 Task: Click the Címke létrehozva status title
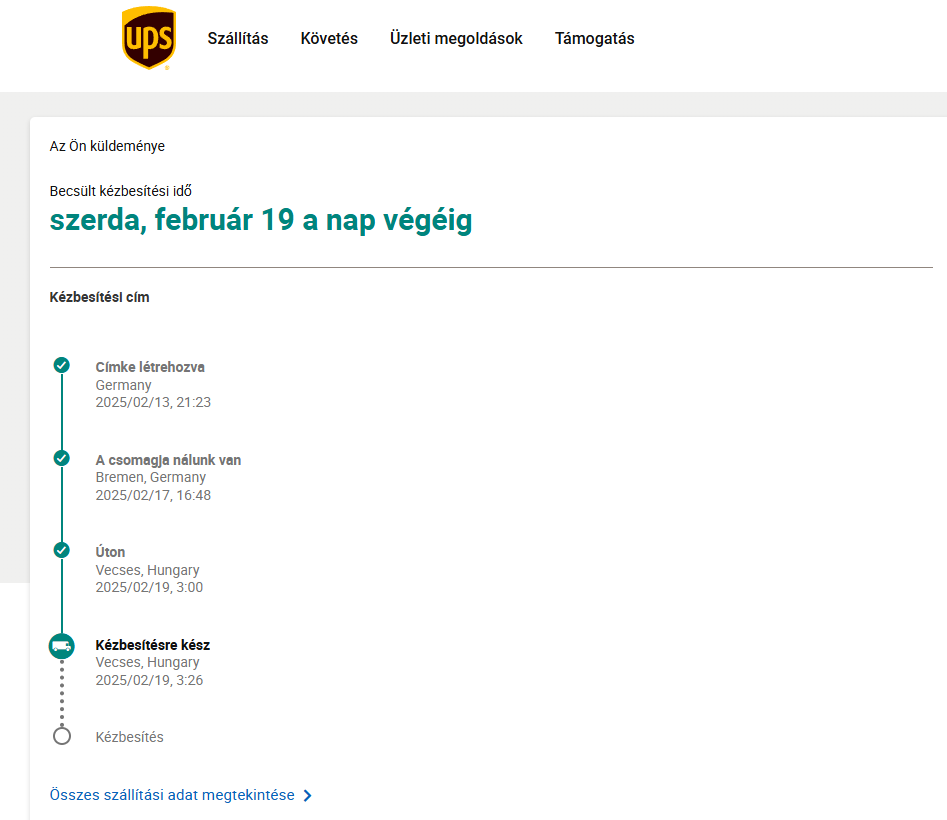[x=150, y=367]
